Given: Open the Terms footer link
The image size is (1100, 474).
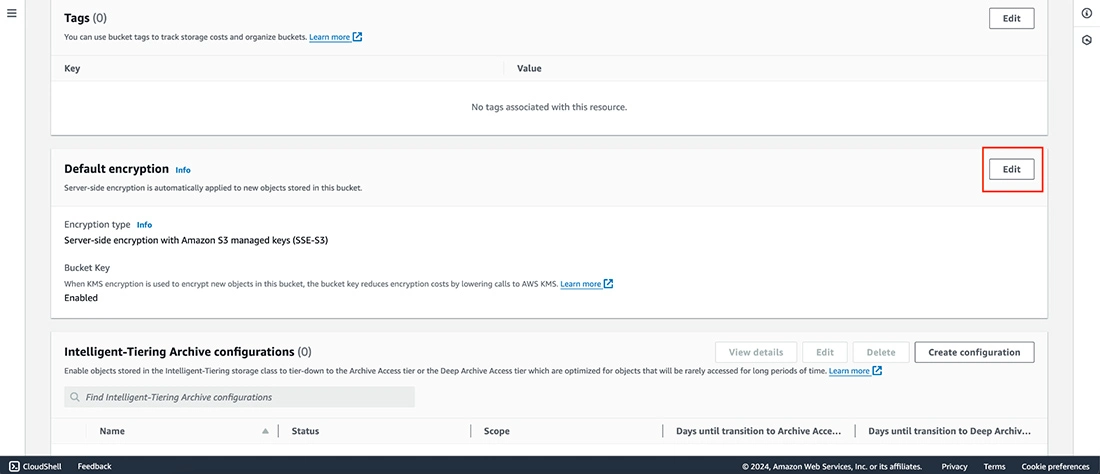Looking at the screenshot, I should pyautogui.click(x=994, y=466).
